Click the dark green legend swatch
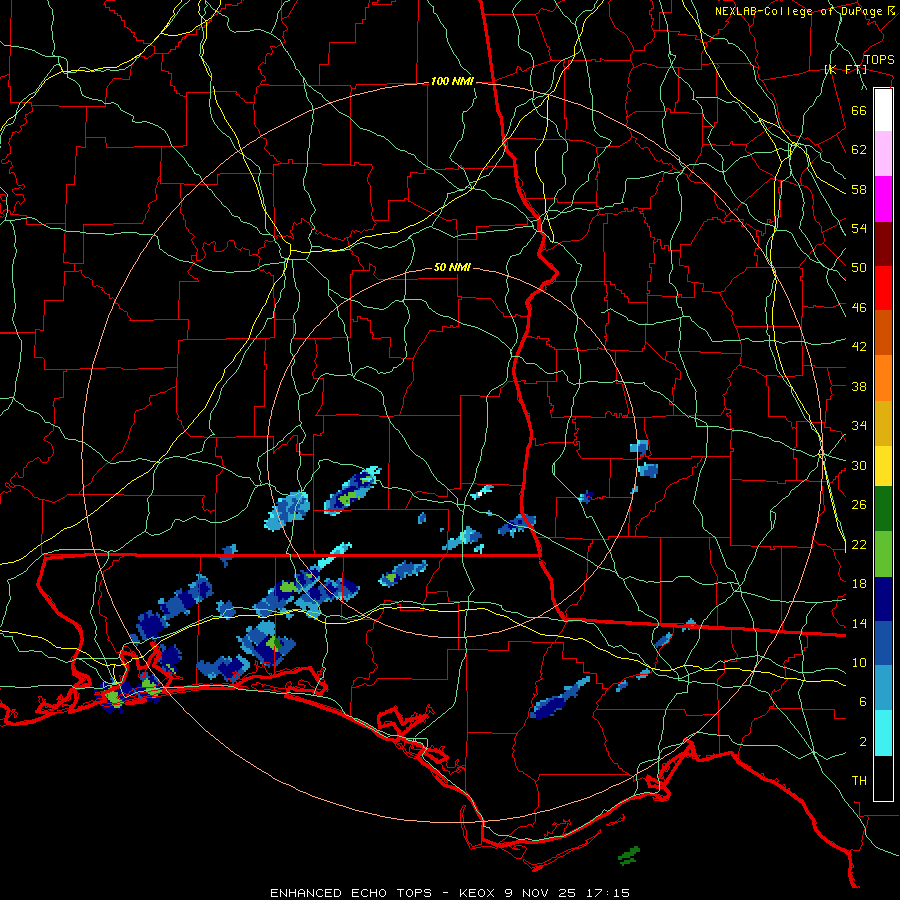The image size is (900, 900). [x=883, y=509]
